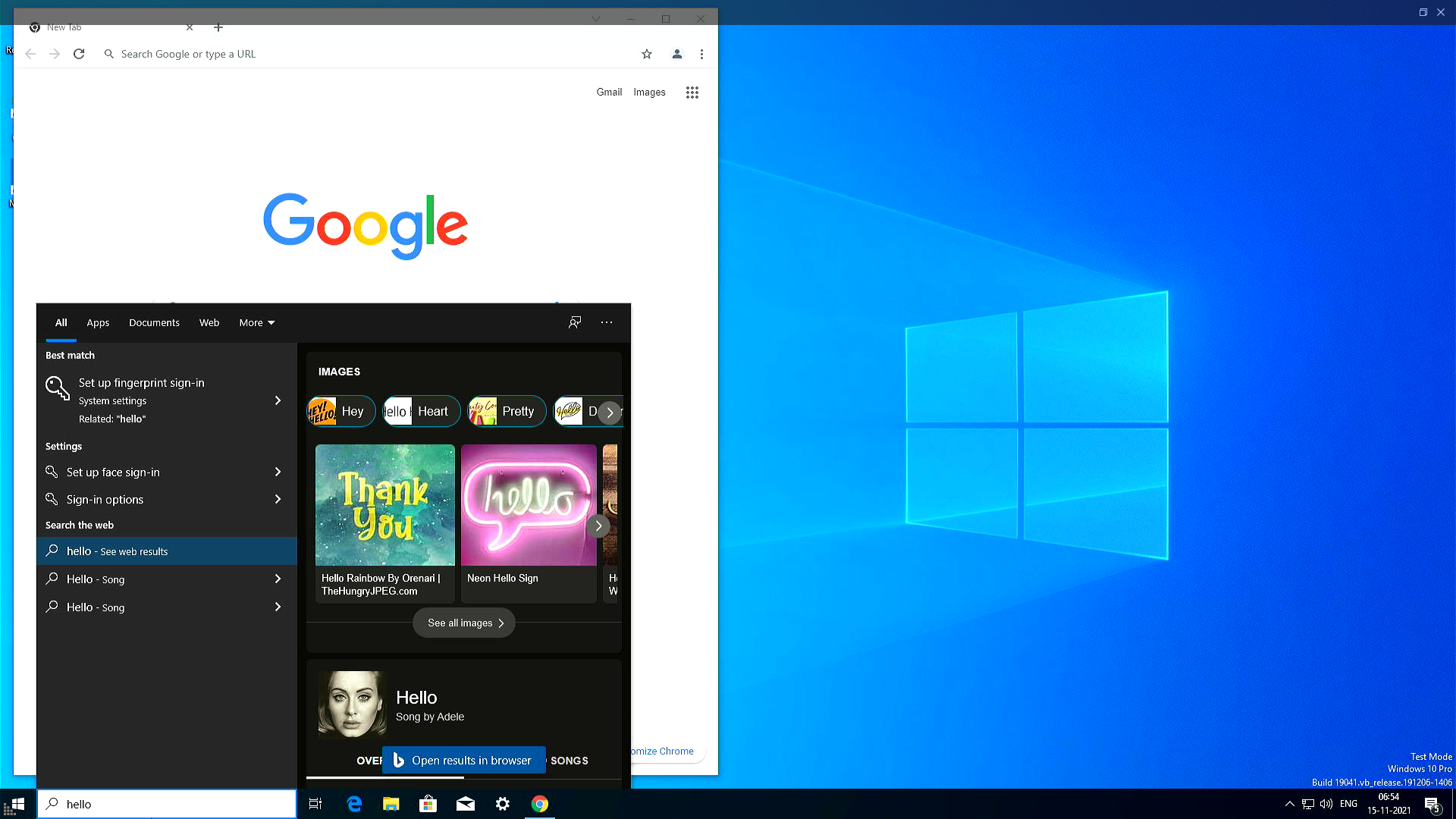
Task: Click the See all images button
Action: coord(463,623)
